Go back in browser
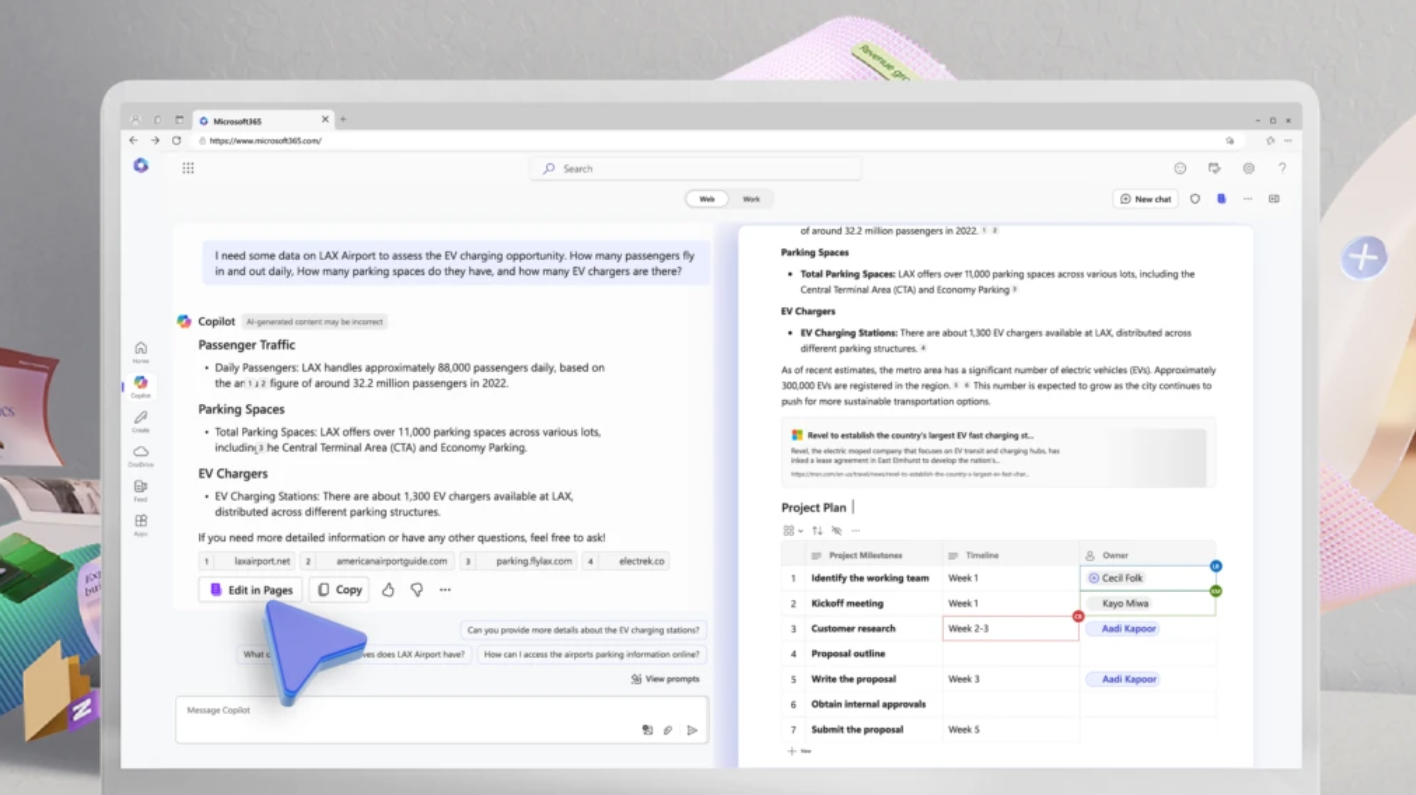Viewport: 1416px width, 795px height. point(134,141)
